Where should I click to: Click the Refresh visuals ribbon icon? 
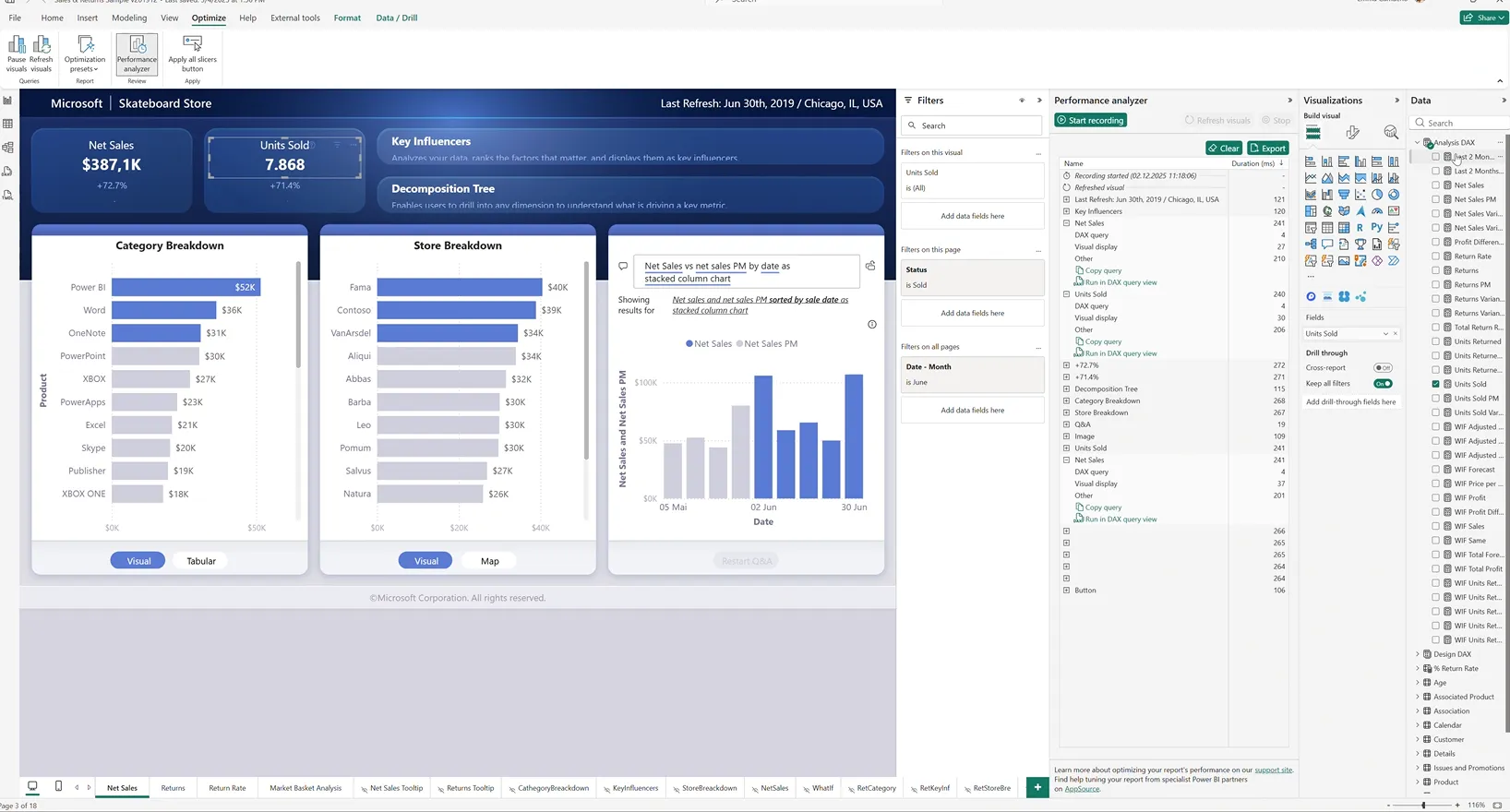tap(42, 44)
